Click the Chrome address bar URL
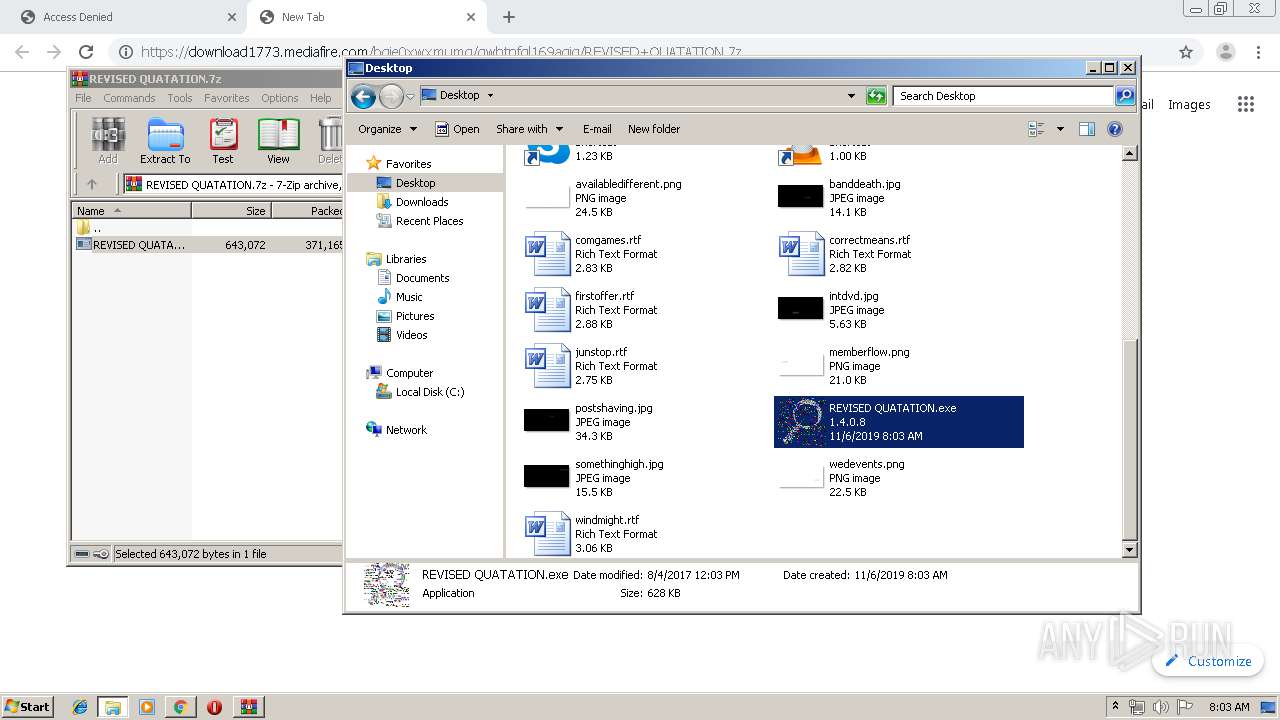Viewport: 1280px width, 720px height. (440, 52)
